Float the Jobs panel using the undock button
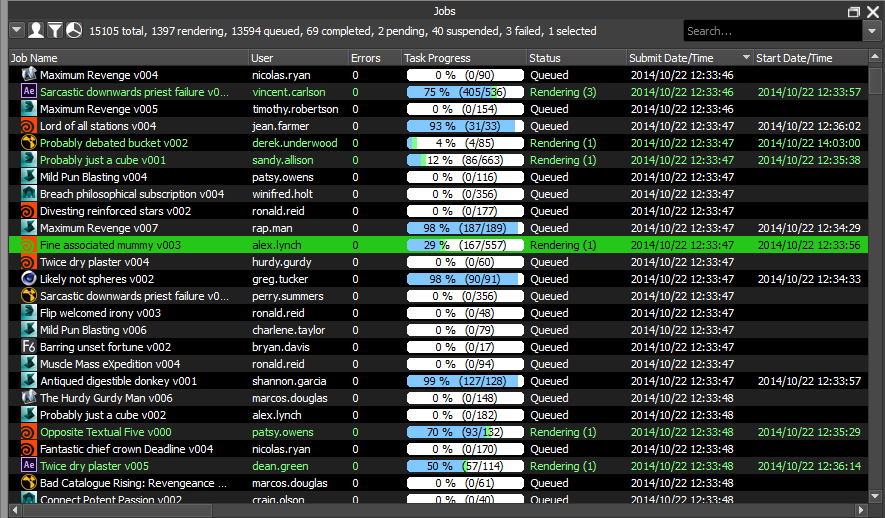The height and width of the screenshot is (518, 885). click(854, 11)
